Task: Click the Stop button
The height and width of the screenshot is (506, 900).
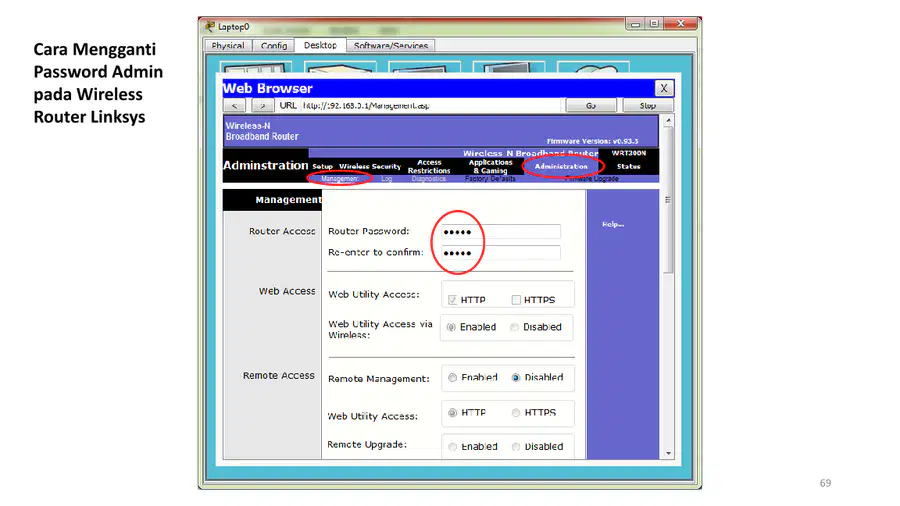Action: [647, 106]
